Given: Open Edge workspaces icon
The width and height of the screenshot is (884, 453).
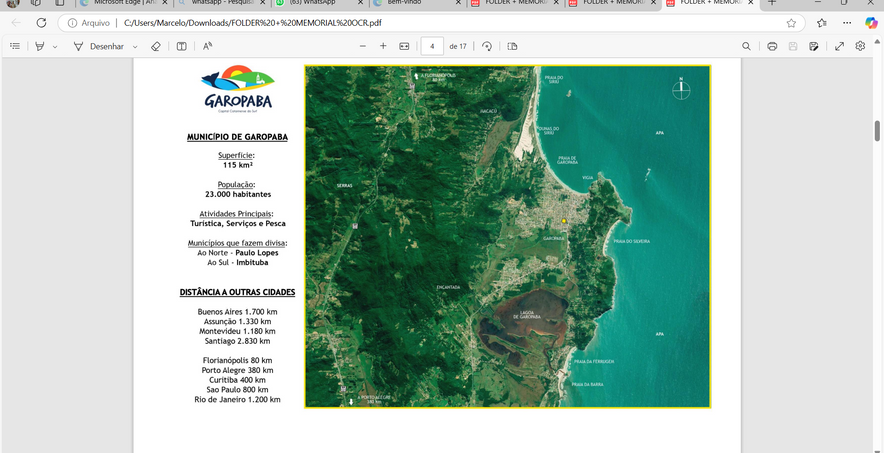Looking at the screenshot, I should click(x=36, y=3).
